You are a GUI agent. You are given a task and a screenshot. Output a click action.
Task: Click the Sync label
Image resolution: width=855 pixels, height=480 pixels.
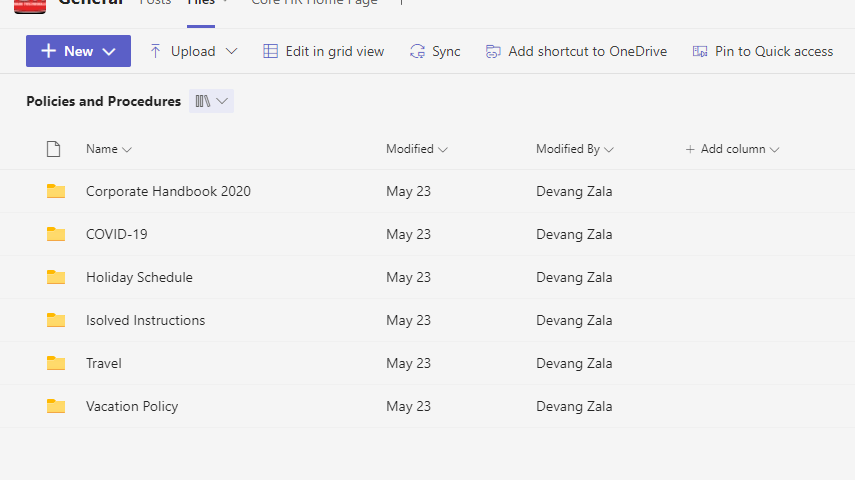(x=446, y=51)
